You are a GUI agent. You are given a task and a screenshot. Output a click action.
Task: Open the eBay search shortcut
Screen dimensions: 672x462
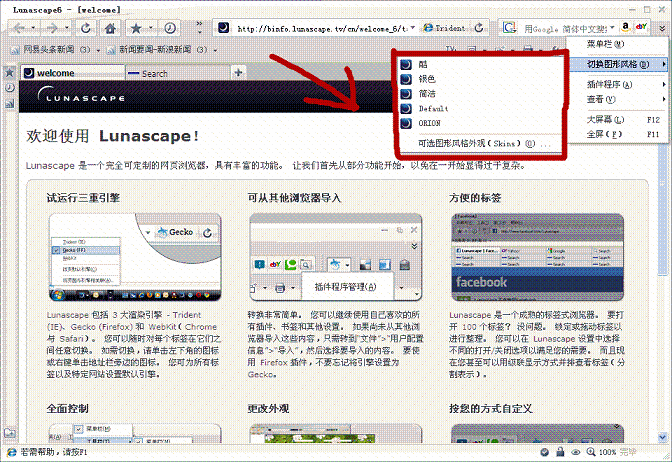pyautogui.click(x=642, y=27)
